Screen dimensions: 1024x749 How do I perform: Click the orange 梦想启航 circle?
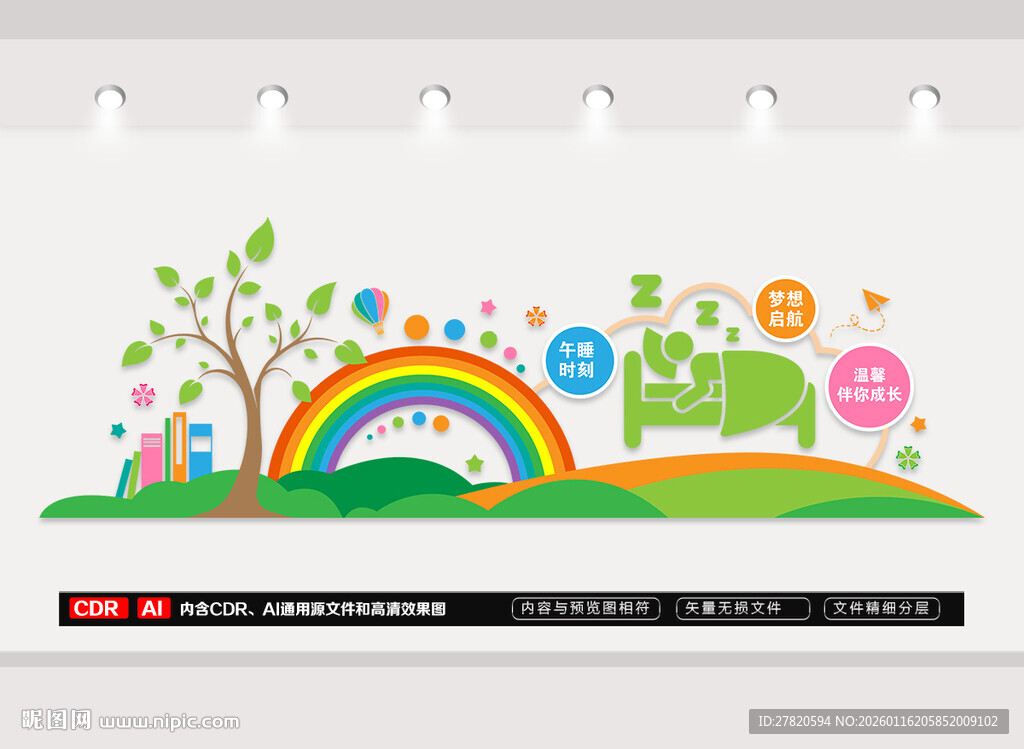(786, 310)
